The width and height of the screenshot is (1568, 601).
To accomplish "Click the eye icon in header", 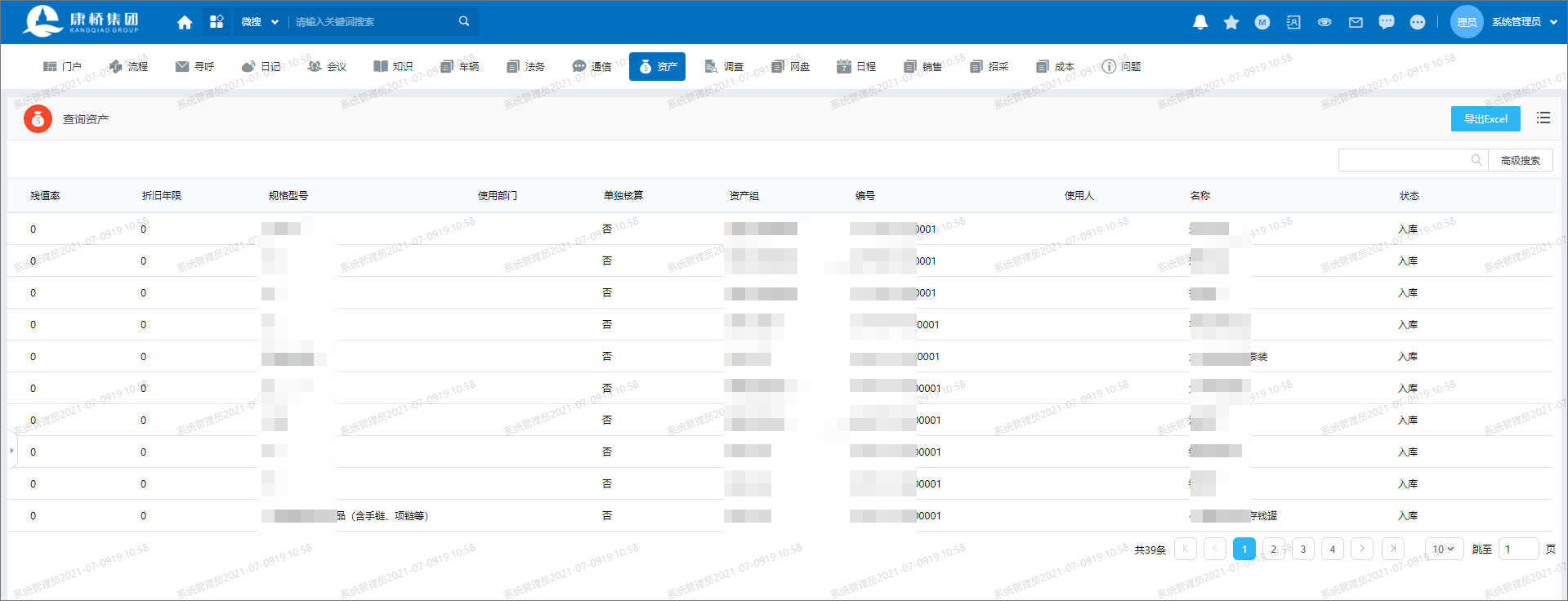I will click(1325, 22).
